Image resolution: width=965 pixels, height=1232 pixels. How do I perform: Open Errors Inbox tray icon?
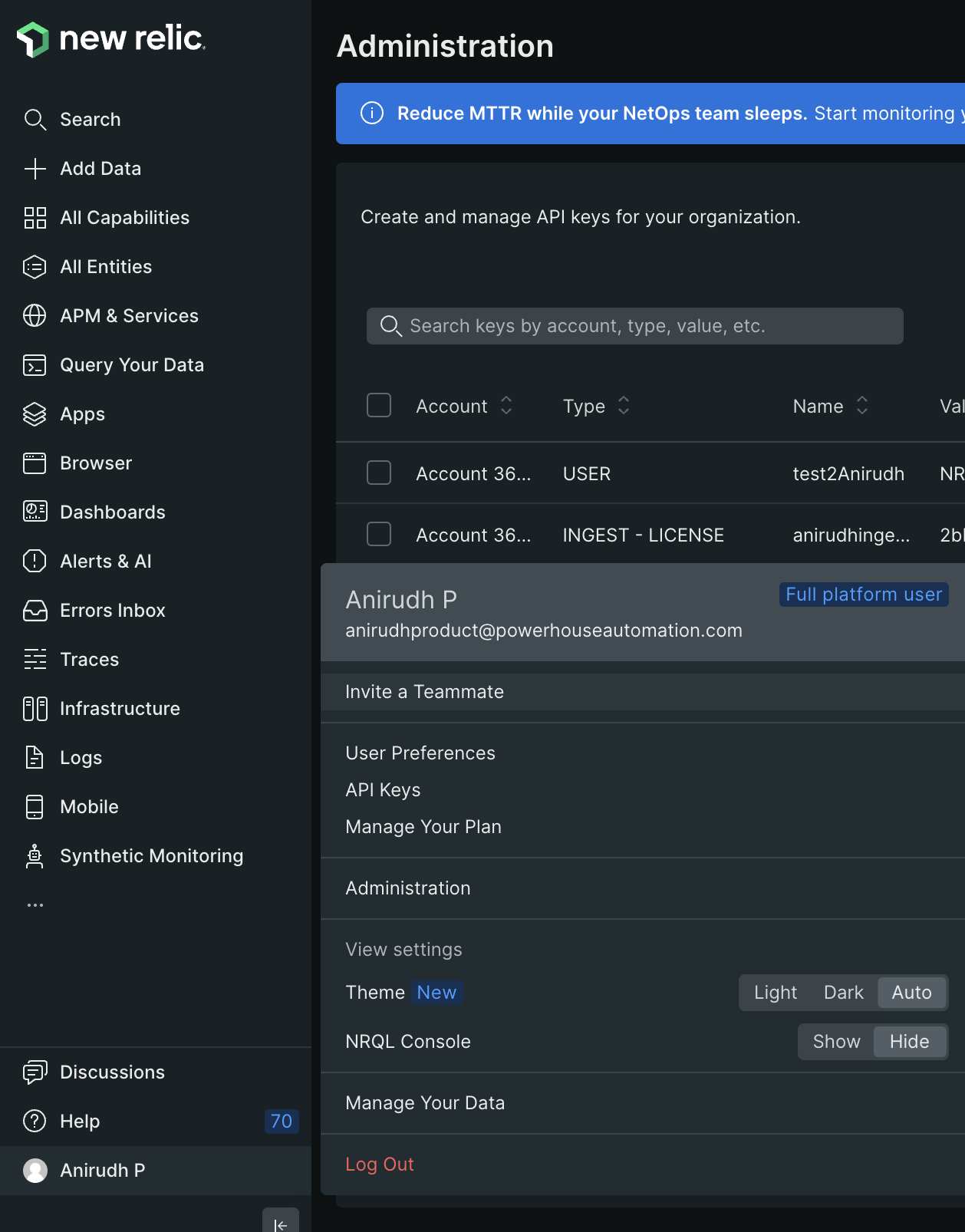coord(35,611)
